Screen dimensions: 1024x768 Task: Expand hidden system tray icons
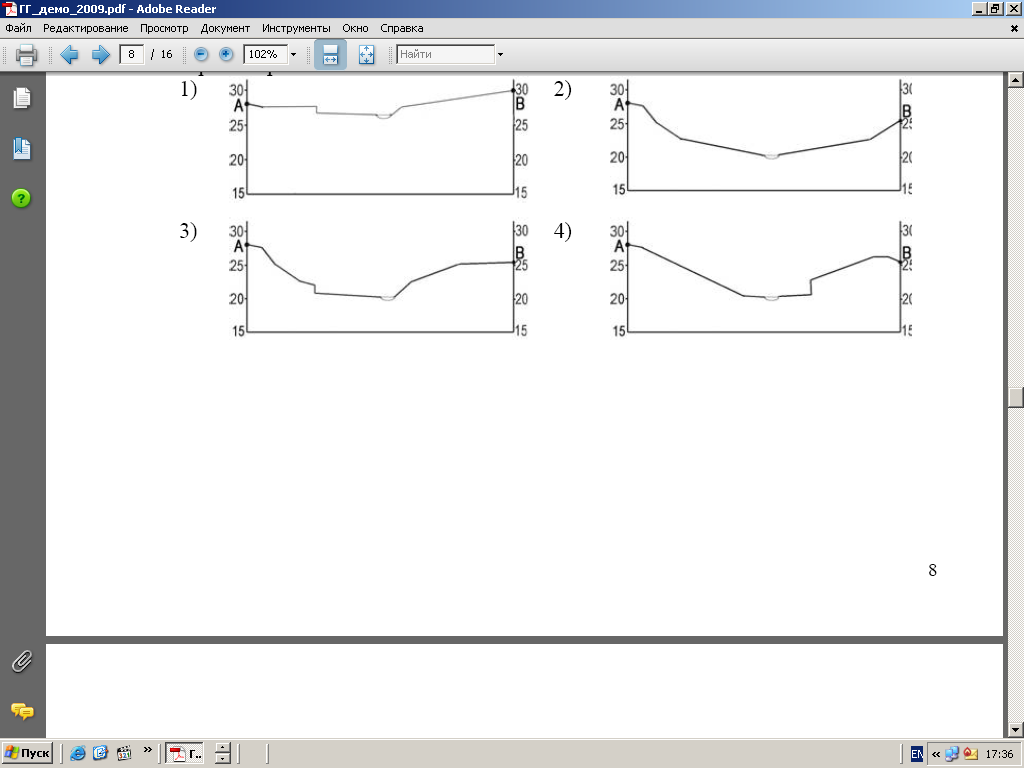[x=936, y=754]
